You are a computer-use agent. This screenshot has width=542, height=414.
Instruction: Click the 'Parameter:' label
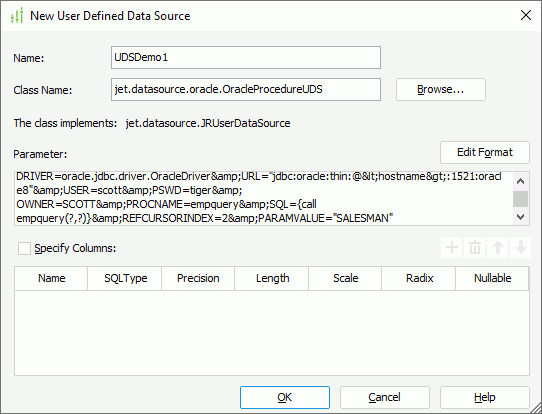40,154
